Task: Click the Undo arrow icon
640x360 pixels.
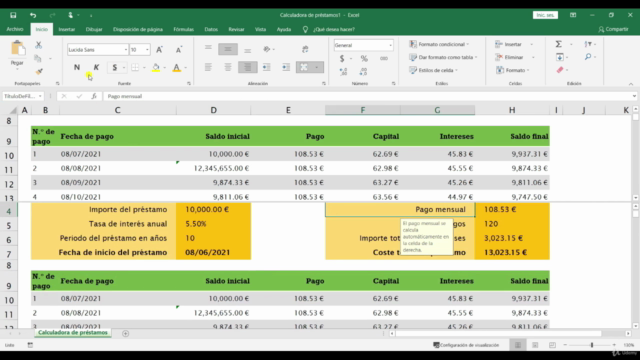Action: point(33,15)
